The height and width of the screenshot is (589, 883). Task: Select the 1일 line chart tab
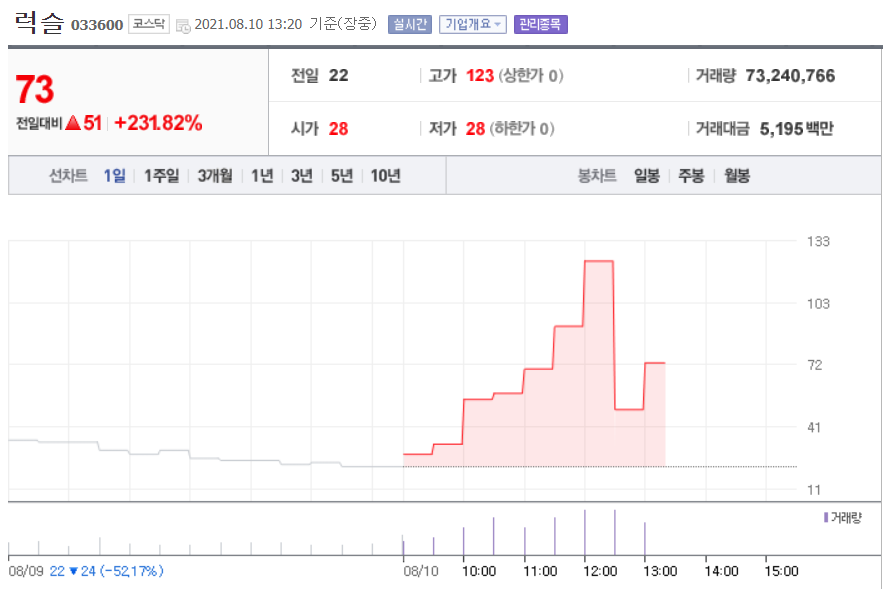coord(115,176)
